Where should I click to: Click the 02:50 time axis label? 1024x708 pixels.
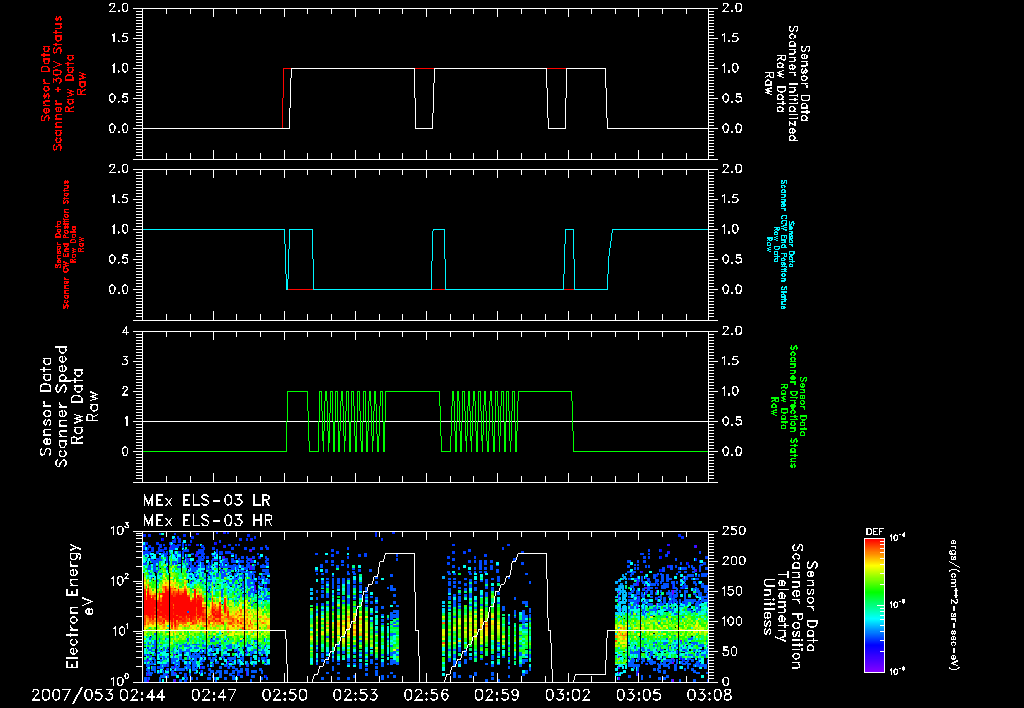point(285,695)
